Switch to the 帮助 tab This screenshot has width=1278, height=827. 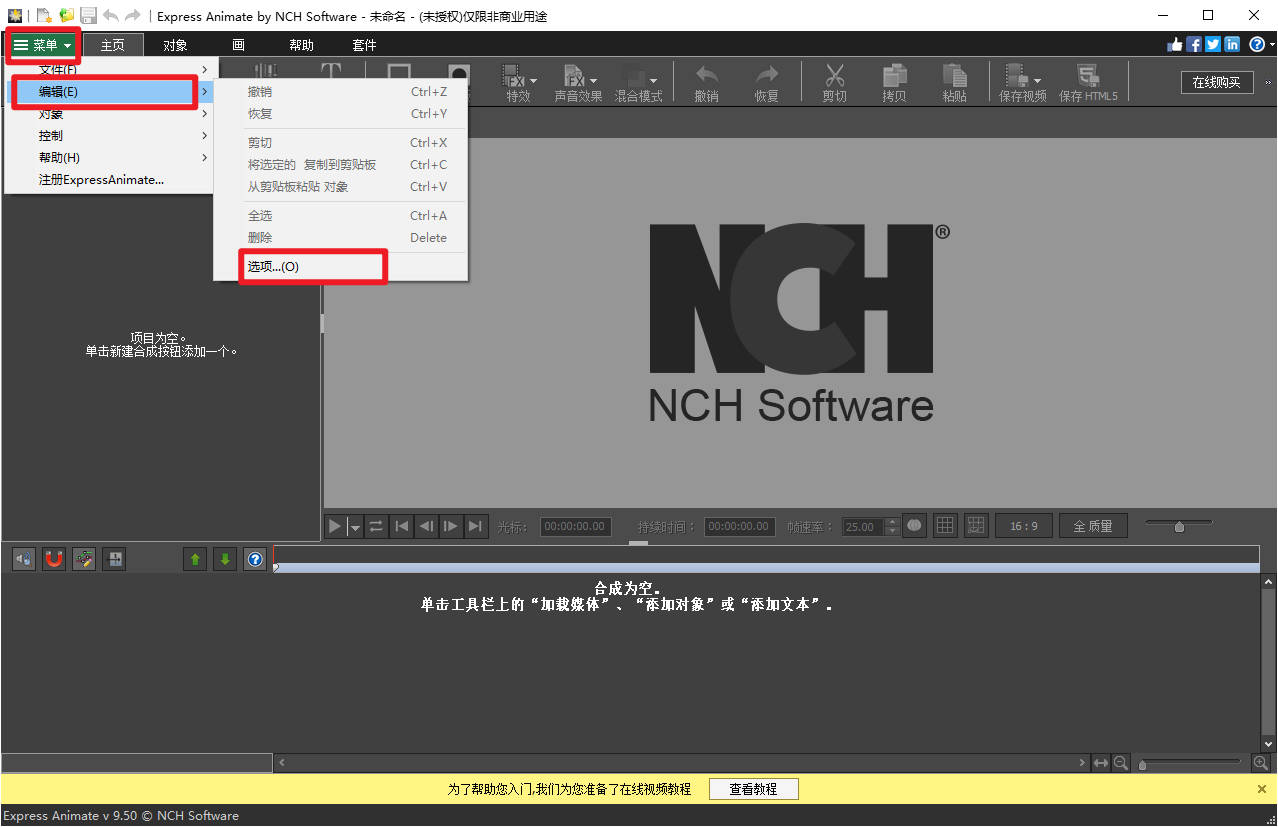[x=301, y=45]
